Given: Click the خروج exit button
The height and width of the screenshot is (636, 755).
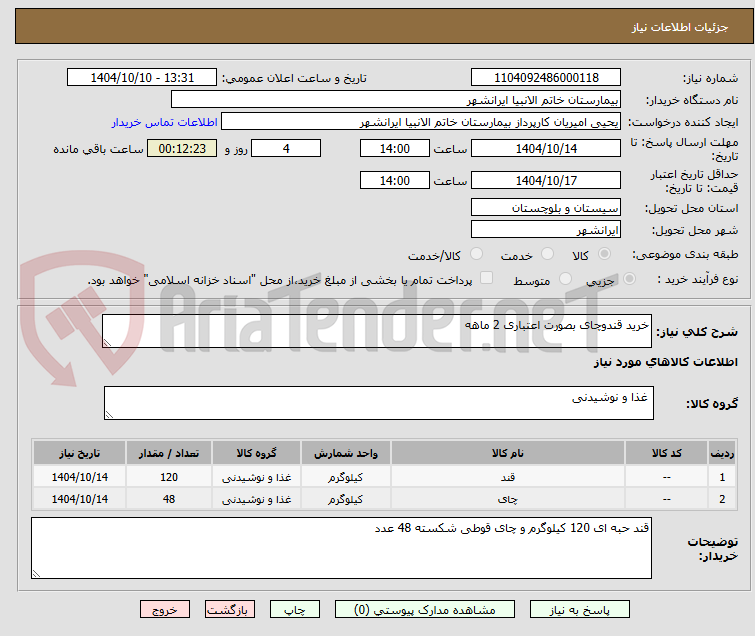Looking at the screenshot, I should click(165, 610).
